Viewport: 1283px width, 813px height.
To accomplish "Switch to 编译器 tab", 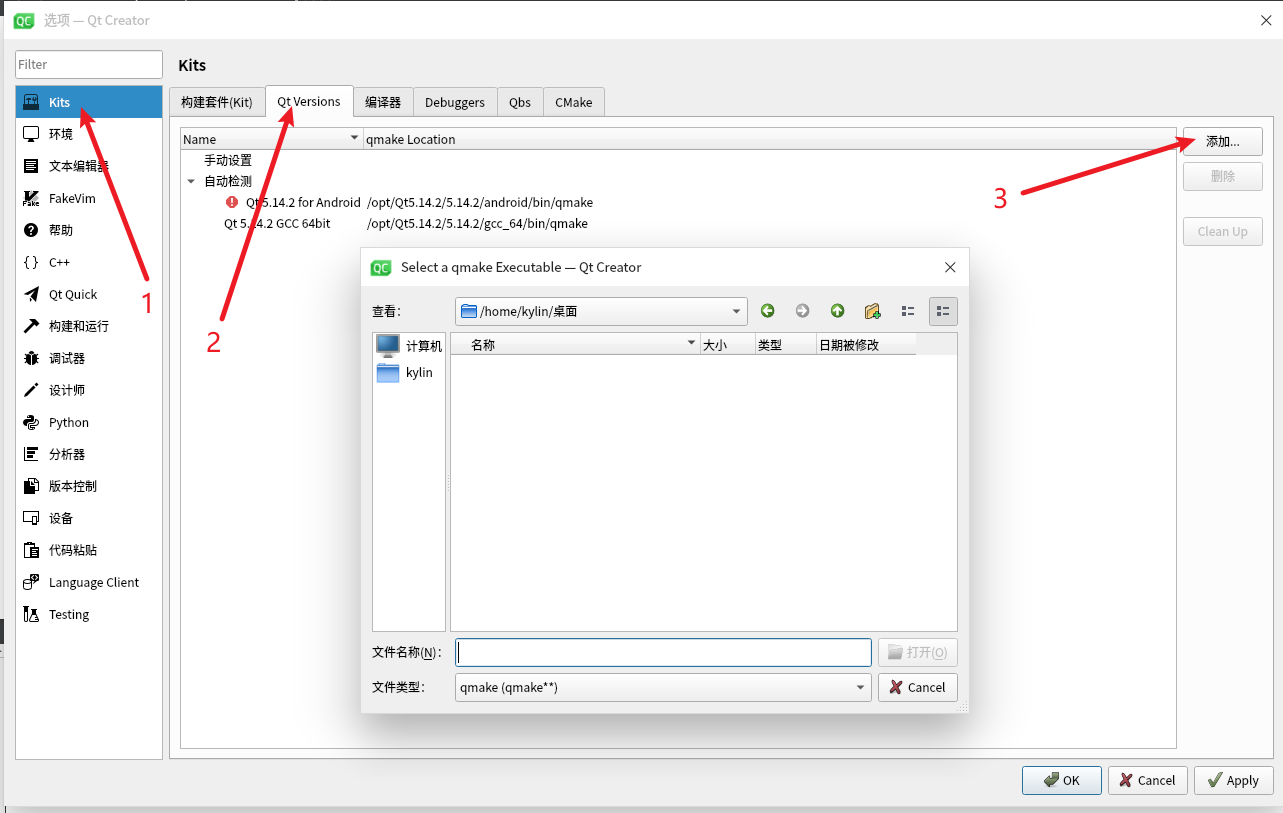I will [x=383, y=102].
